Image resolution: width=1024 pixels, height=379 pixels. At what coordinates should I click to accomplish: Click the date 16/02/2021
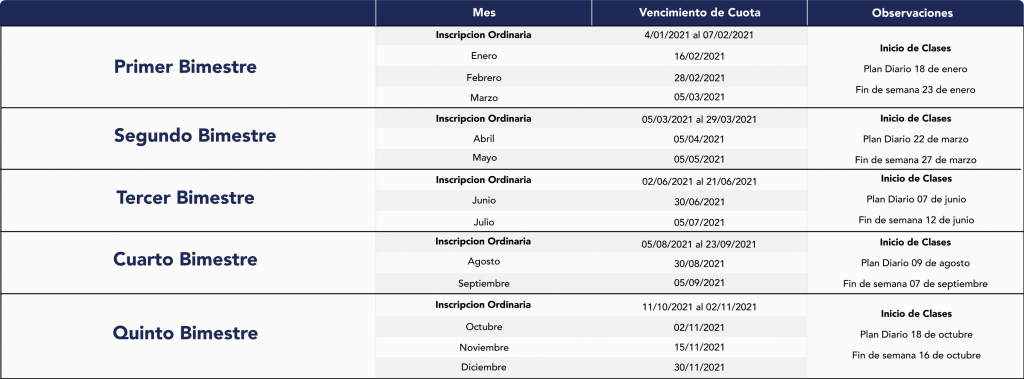699,56
